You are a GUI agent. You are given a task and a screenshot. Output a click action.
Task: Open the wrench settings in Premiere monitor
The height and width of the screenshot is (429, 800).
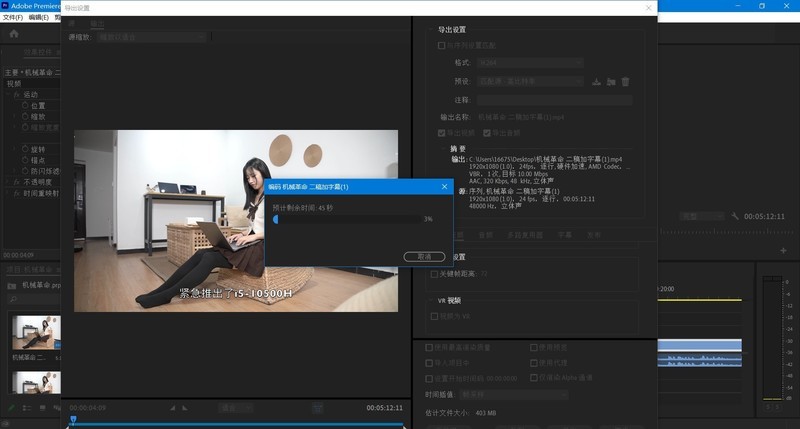click(x=735, y=216)
